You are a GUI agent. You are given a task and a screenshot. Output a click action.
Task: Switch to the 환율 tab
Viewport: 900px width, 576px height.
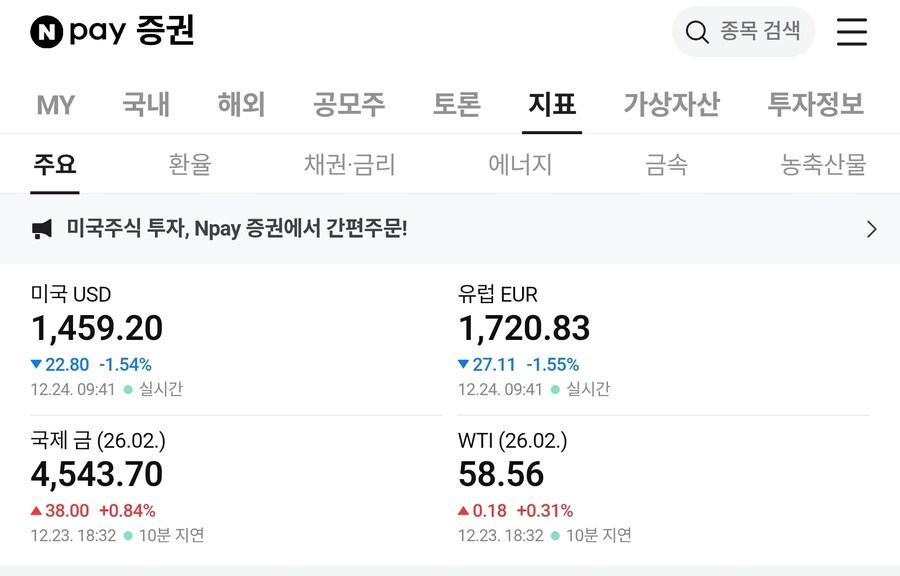[191, 164]
